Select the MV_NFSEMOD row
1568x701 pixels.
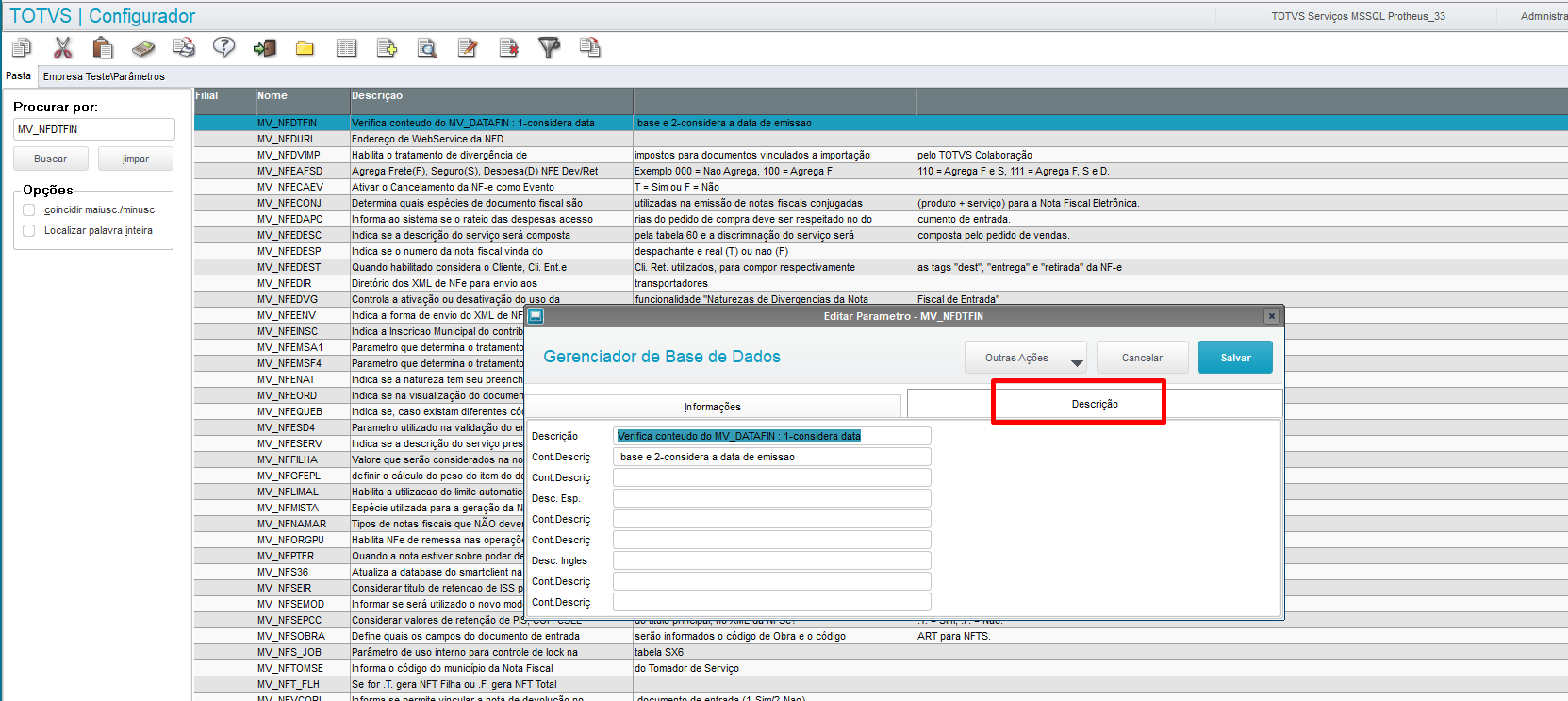pos(358,604)
